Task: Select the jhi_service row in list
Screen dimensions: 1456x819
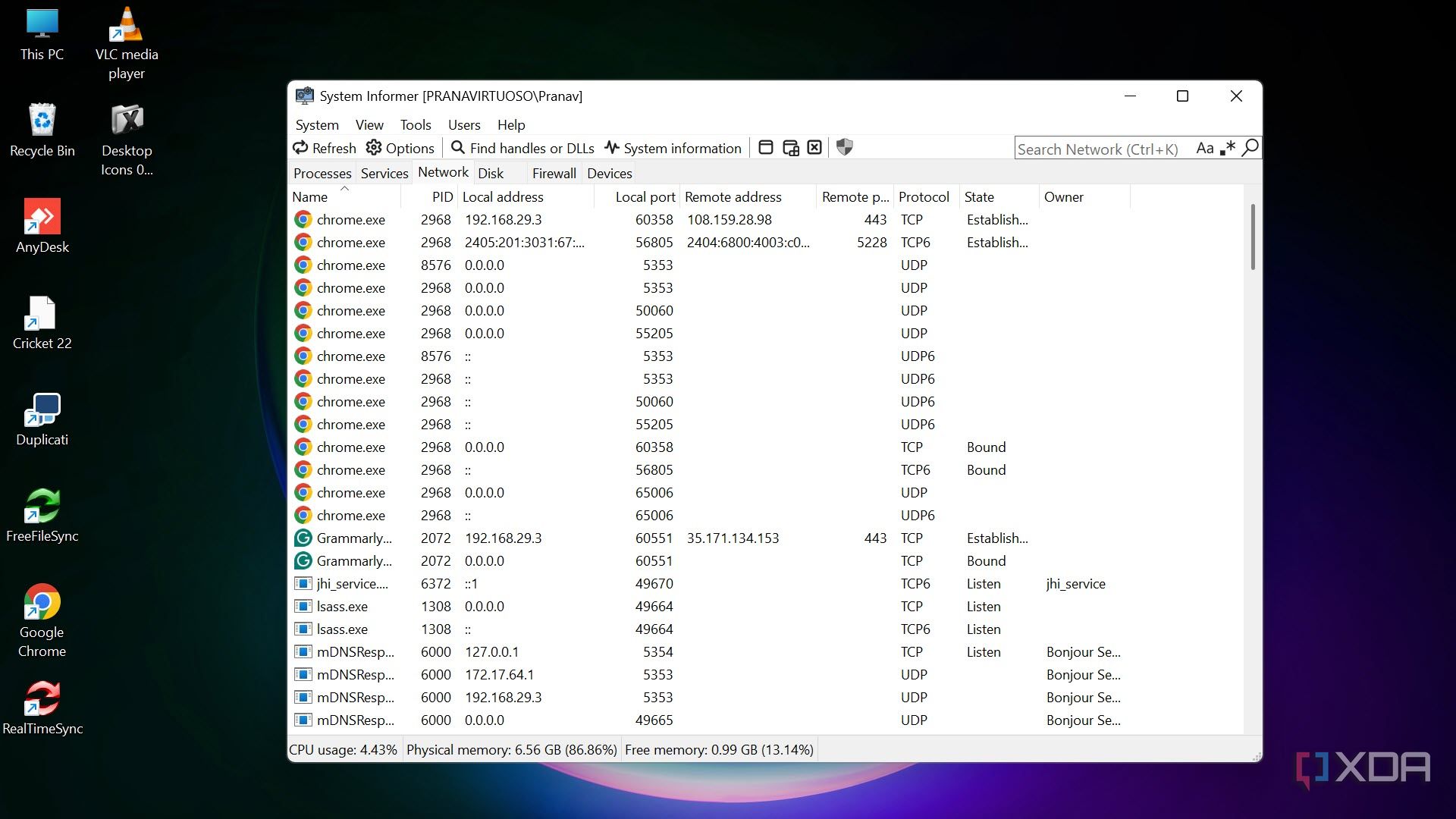Action: click(x=766, y=584)
